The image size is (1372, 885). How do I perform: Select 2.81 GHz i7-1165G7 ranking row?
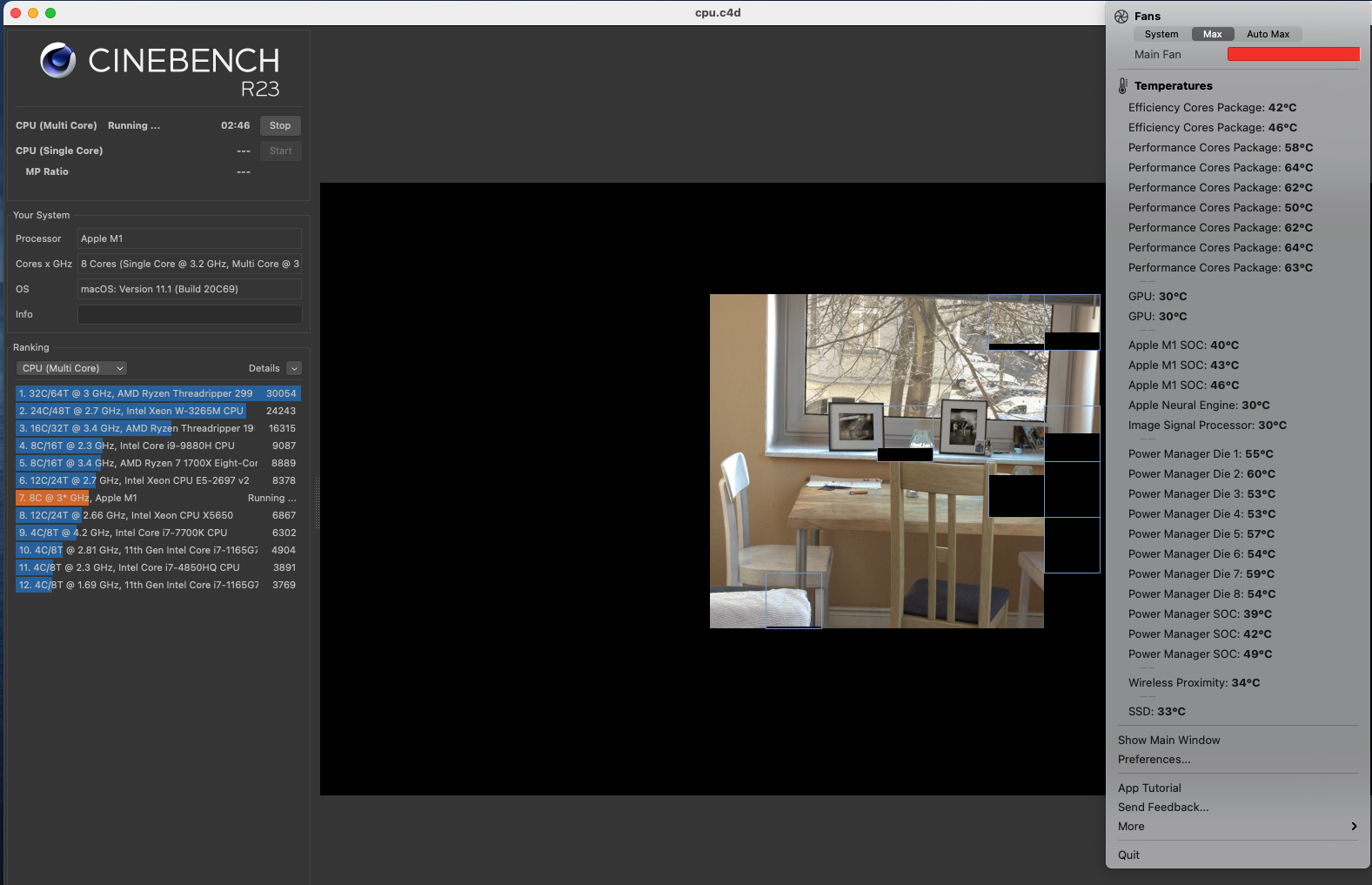158,550
